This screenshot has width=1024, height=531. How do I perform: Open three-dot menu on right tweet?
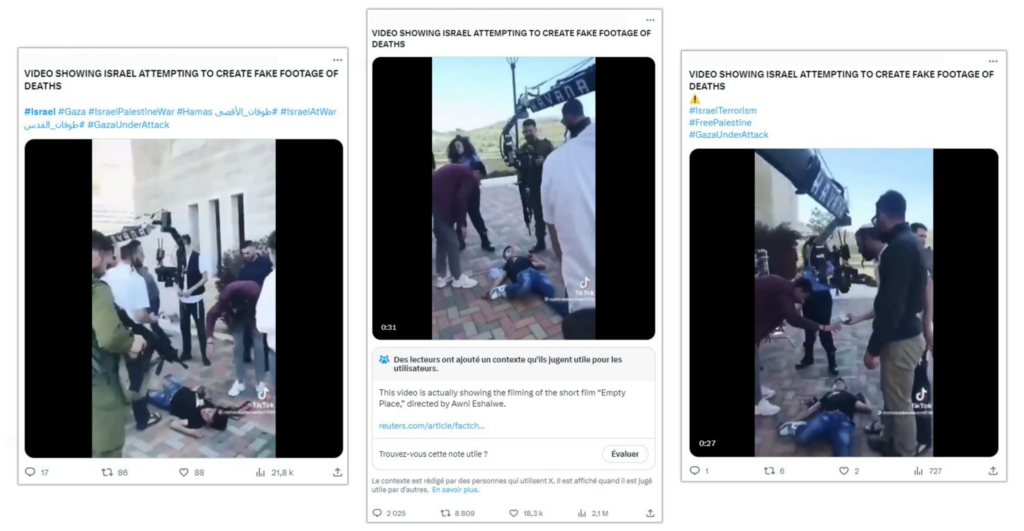pyautogui.click(x=992, y=61)
